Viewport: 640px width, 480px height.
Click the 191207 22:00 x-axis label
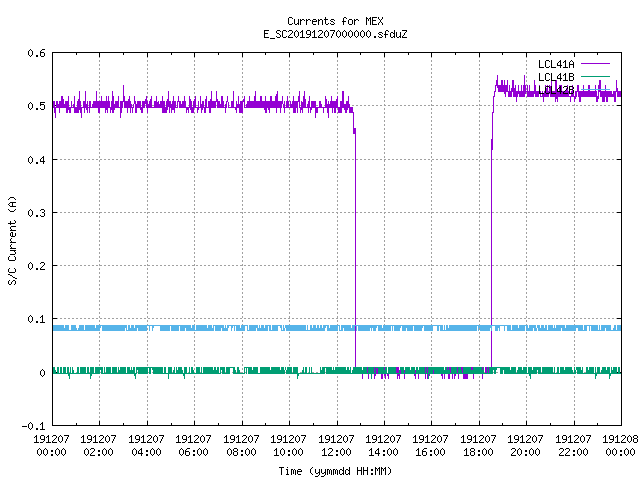tap(573, 445)
